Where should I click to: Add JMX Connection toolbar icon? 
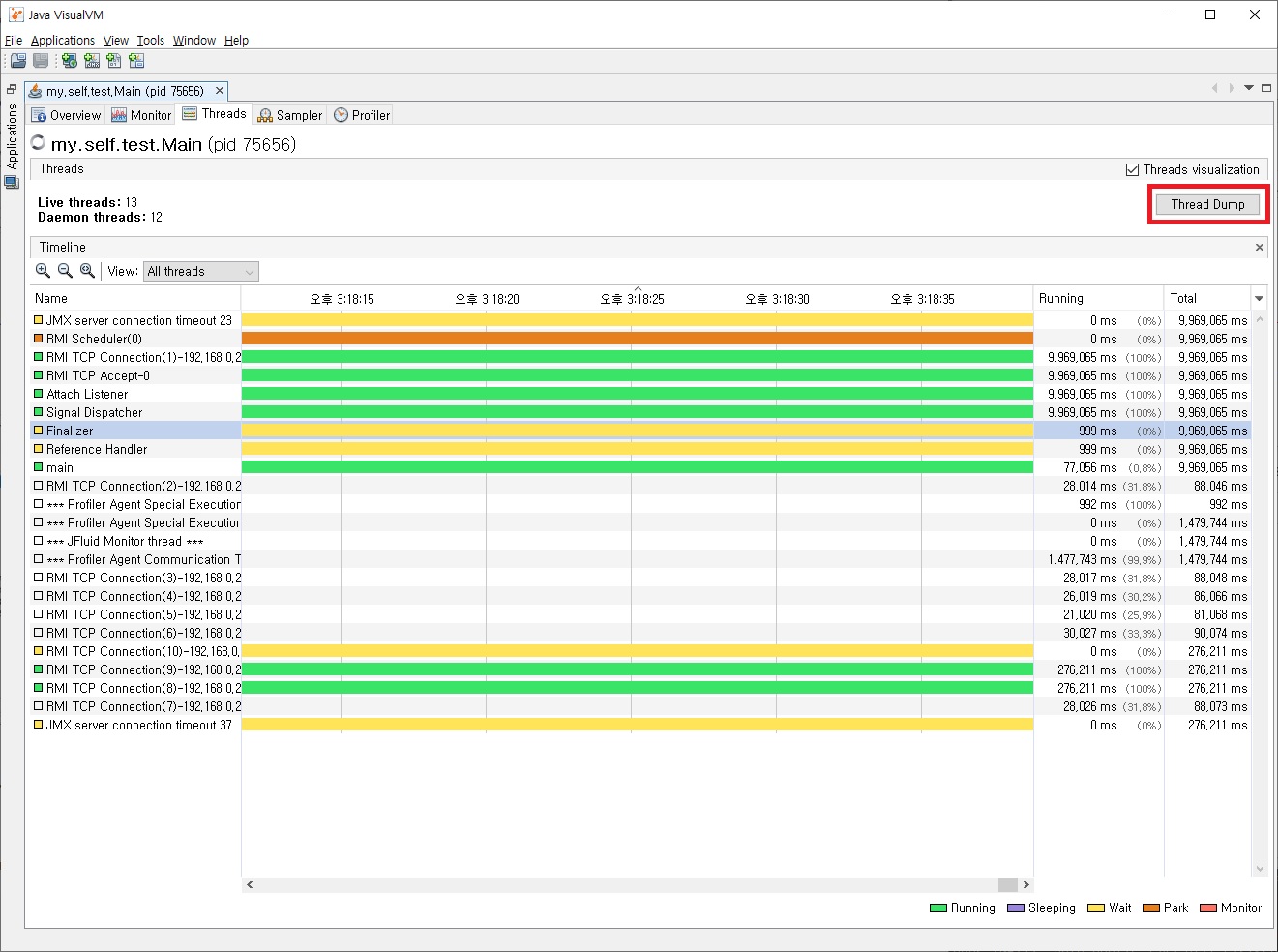(x=92, y=61)
